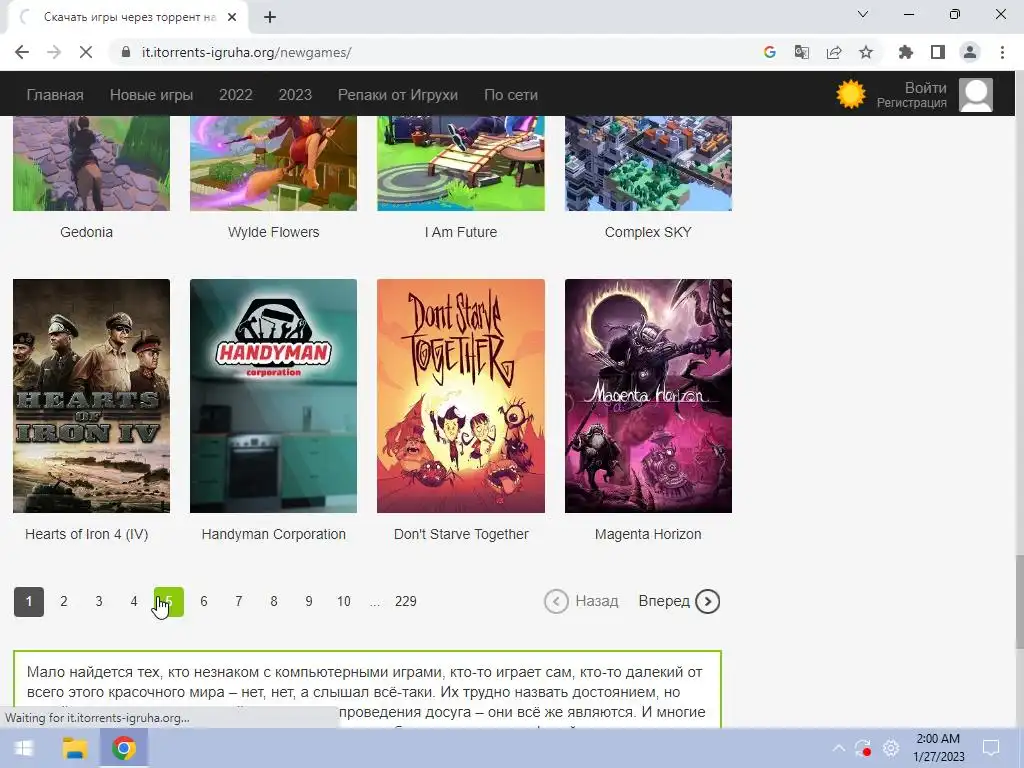Open the По сети menu item
The image size is (1024, 768).
(x=511, y=95)
